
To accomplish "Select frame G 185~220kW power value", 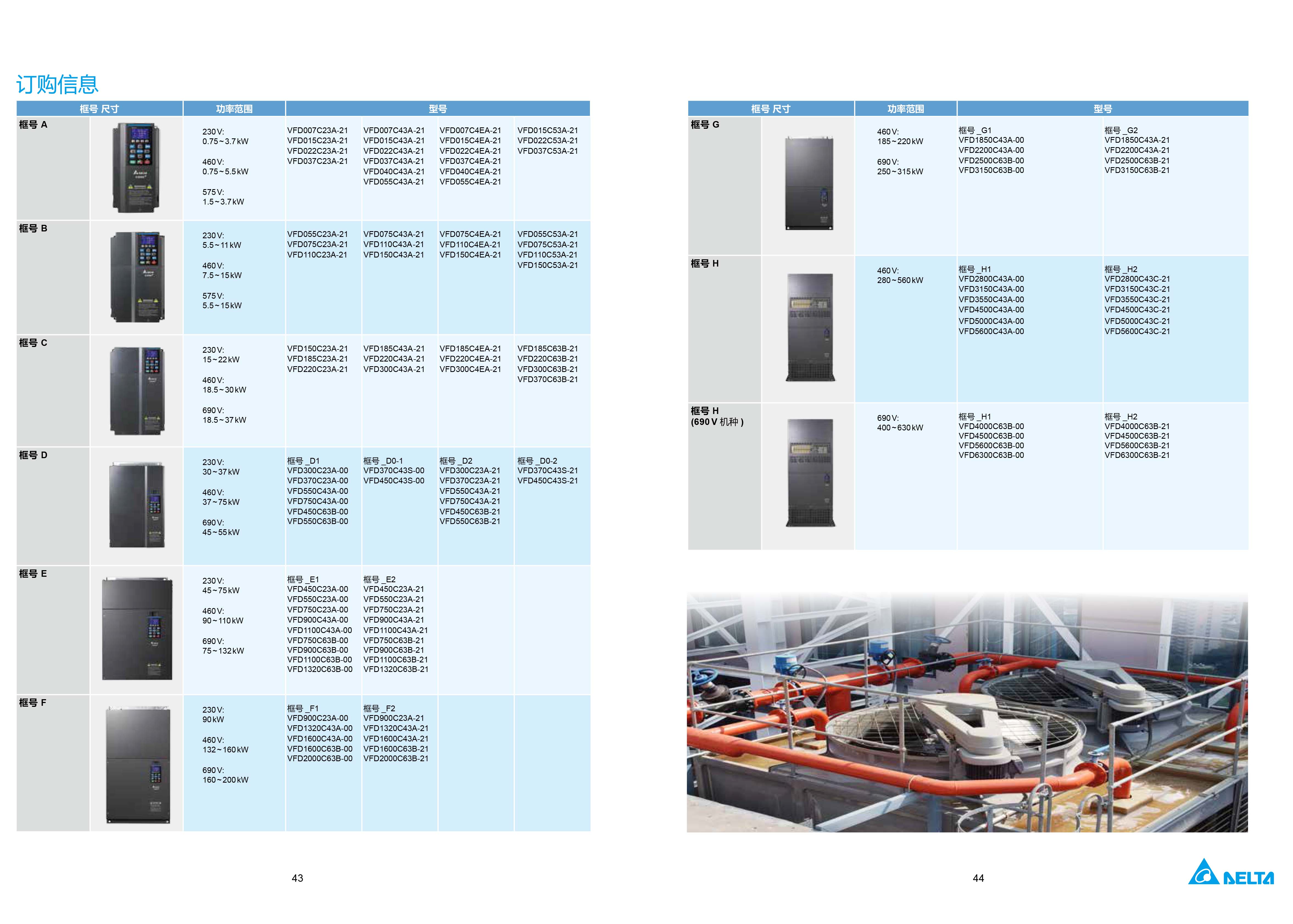I will point(900,142).
